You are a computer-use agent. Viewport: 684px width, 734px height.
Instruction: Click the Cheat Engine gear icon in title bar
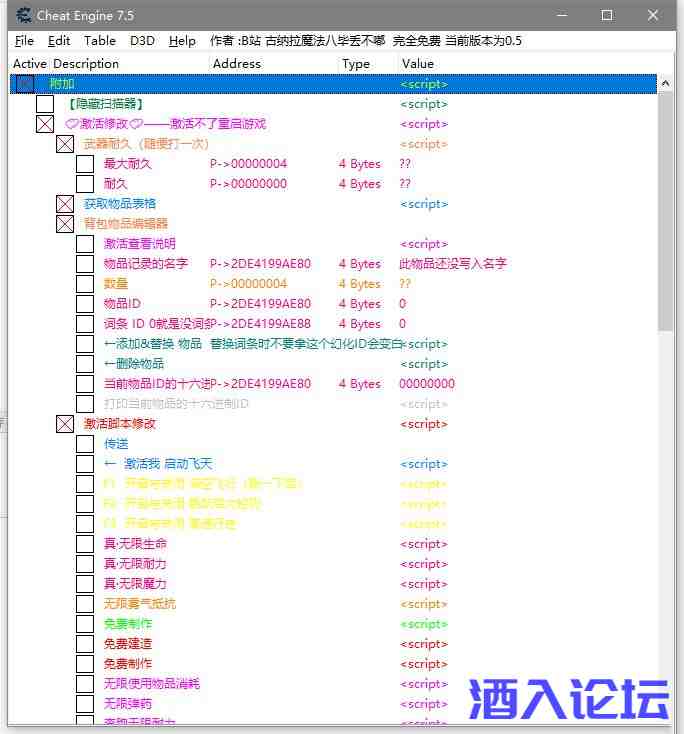(22, 15)
